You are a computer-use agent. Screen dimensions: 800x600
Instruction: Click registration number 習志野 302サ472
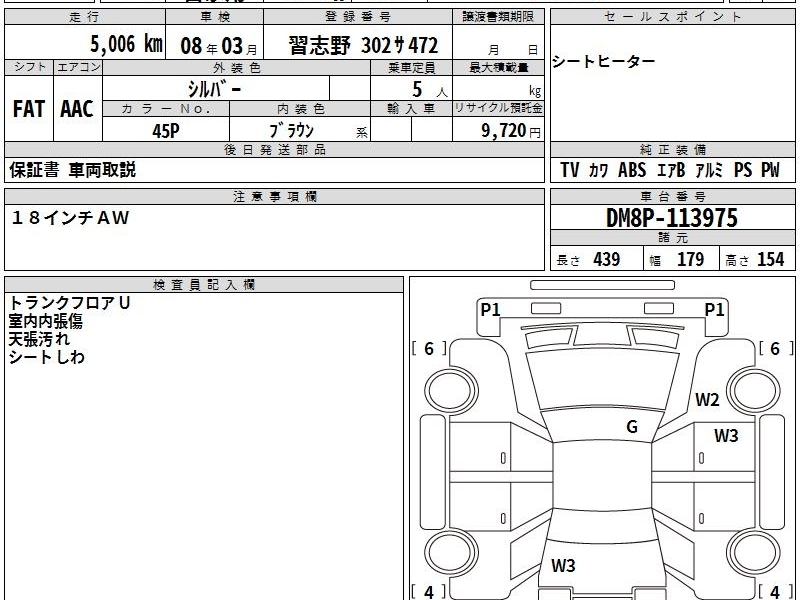tap(363, 45)
